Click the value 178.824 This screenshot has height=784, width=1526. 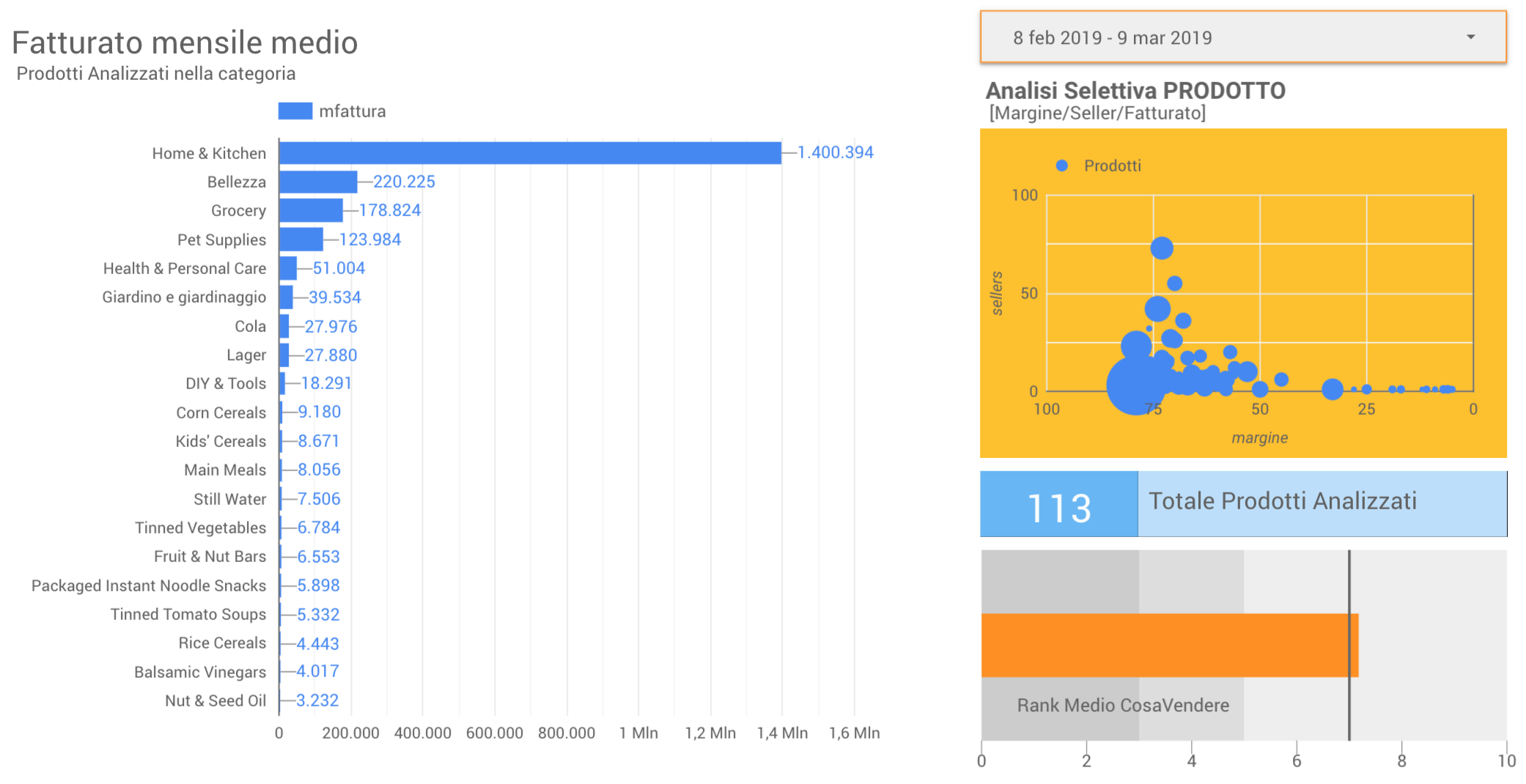point(390,210)
